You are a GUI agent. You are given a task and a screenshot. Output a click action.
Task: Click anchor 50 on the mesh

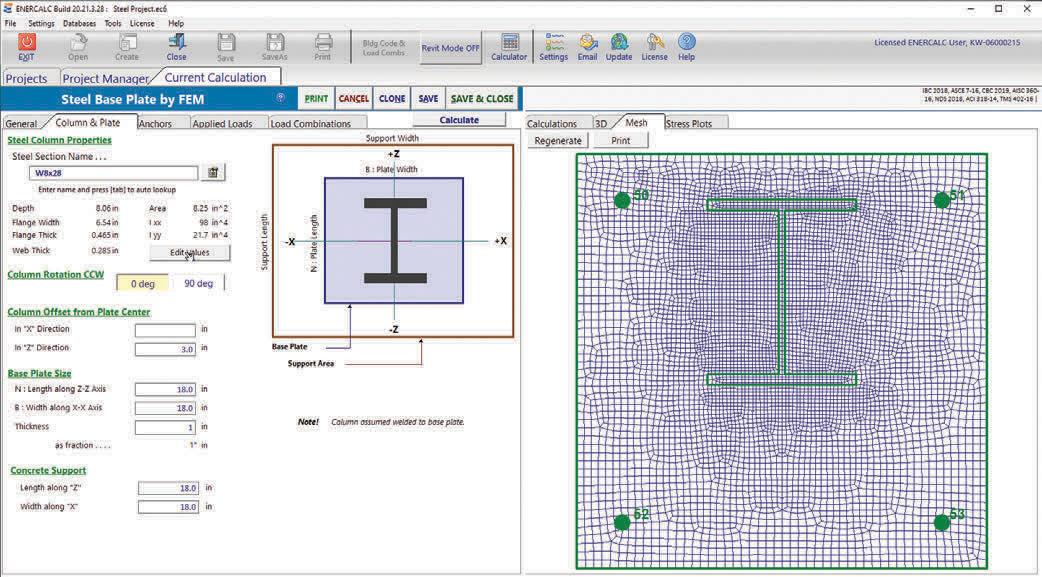tap(622, 200)
